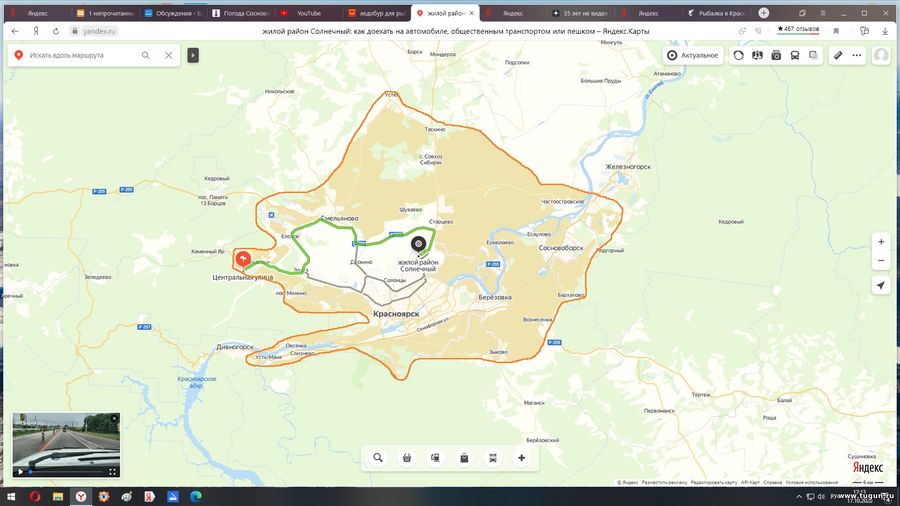The image size is (900, 506).
Task: Show hidden system tray icons chevron
Action: click(x=799, y=496)
